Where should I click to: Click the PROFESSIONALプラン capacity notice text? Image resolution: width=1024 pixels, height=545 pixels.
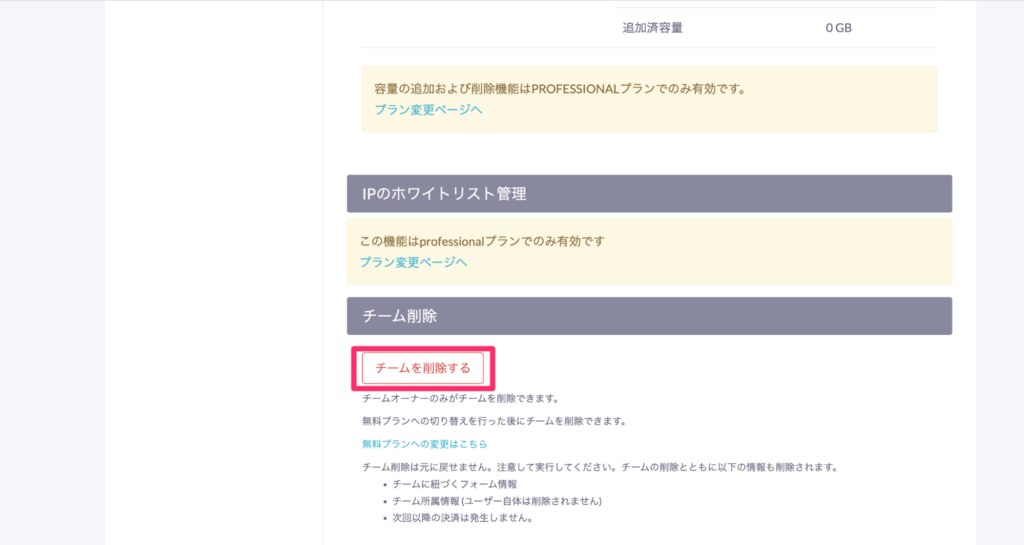coord(560,89)
